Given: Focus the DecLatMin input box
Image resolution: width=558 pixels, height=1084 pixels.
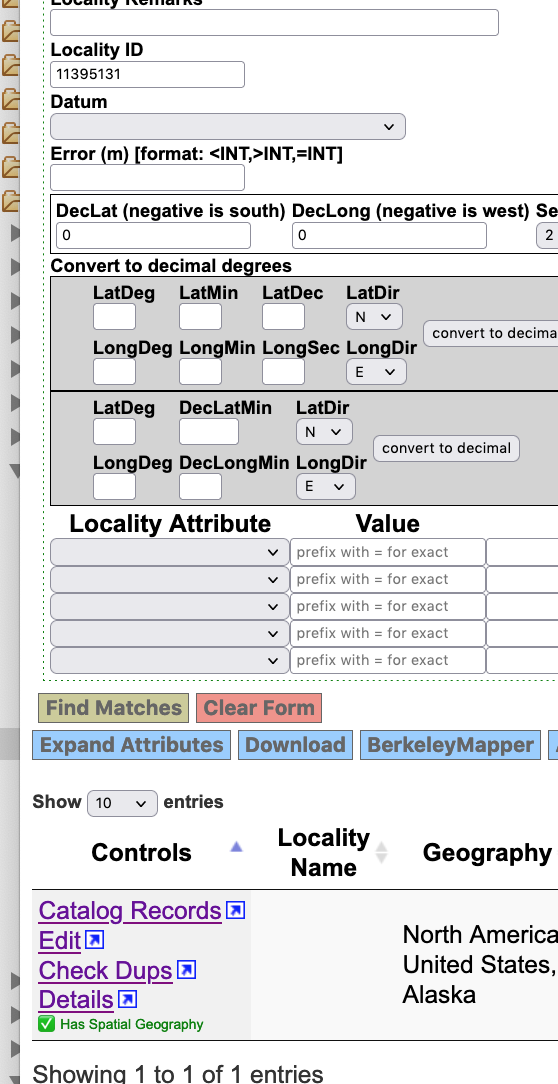Looking at the screenshot, I should point(209,431).
